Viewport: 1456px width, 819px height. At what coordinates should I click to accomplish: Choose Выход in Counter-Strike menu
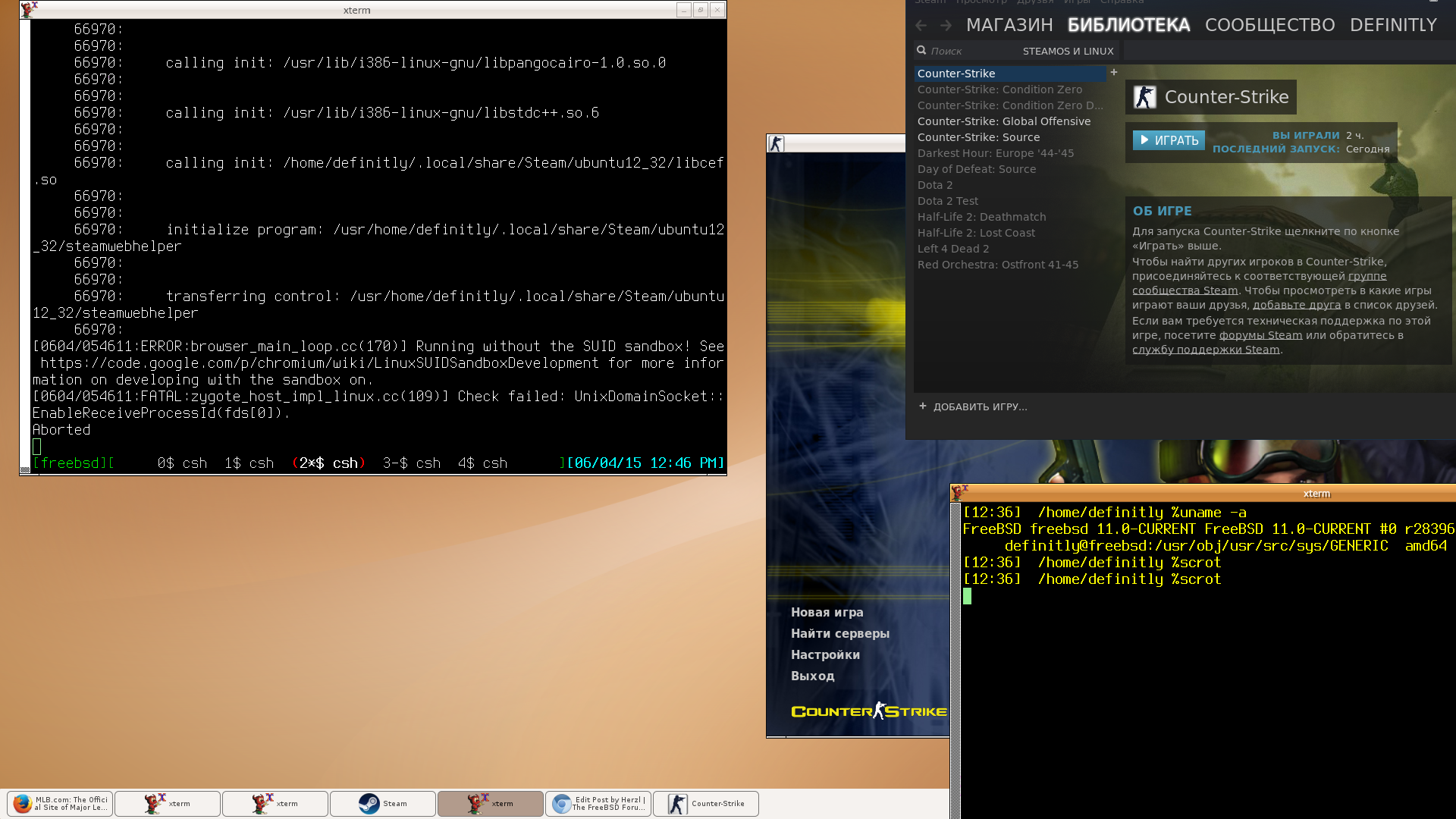click(x=813, y=676)
